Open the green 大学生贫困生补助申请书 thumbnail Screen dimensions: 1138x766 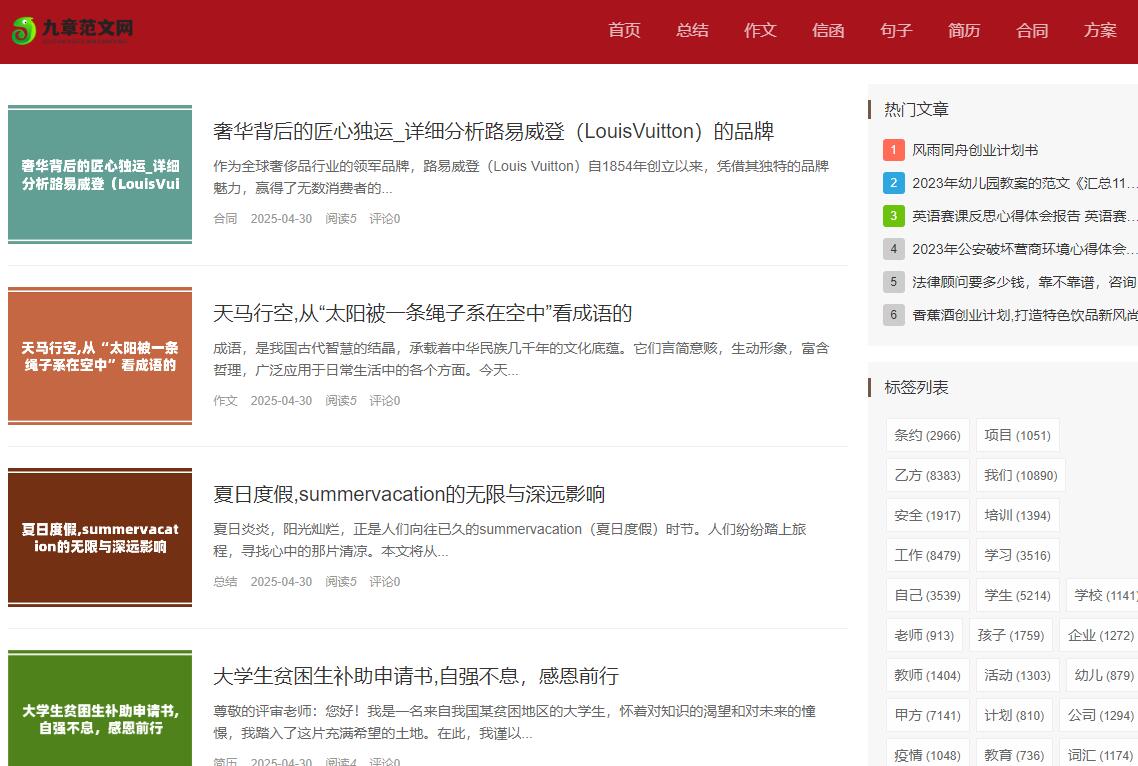(x=100, y=708)
